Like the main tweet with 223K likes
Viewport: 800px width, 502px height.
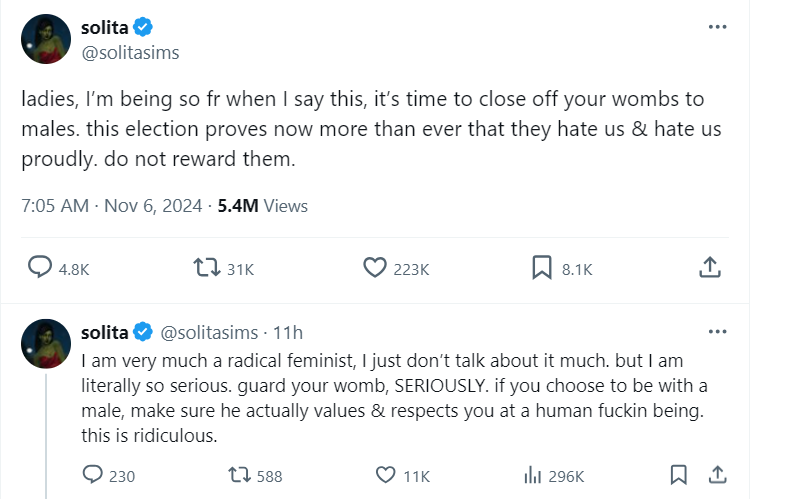[374, 268]
